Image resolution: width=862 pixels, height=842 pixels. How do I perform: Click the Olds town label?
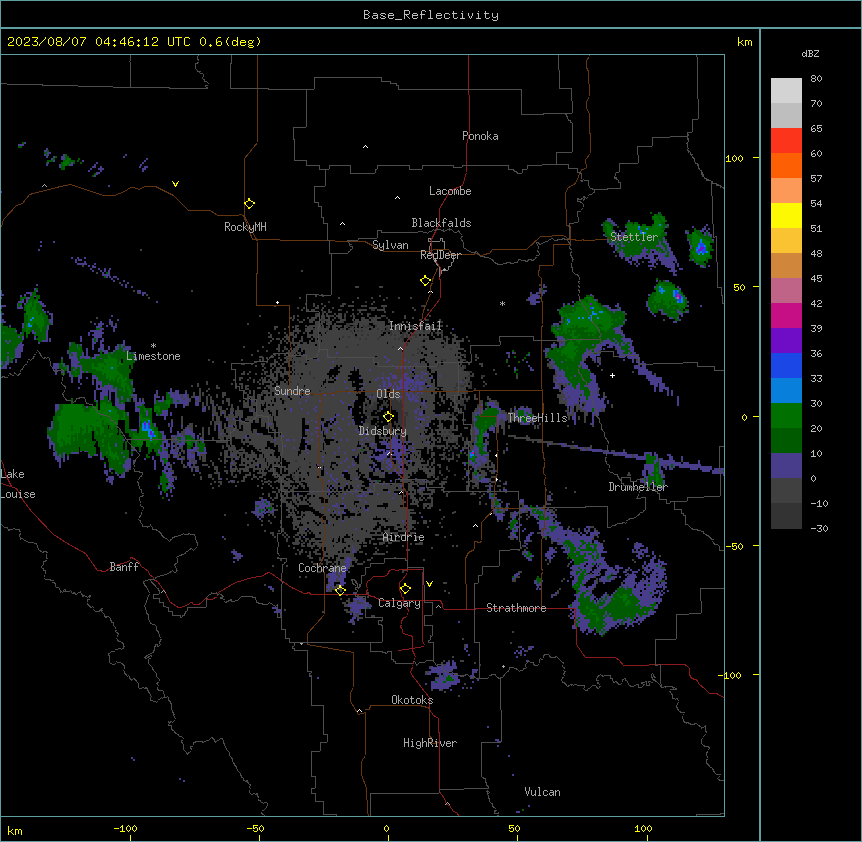click(x=388, y=394)
